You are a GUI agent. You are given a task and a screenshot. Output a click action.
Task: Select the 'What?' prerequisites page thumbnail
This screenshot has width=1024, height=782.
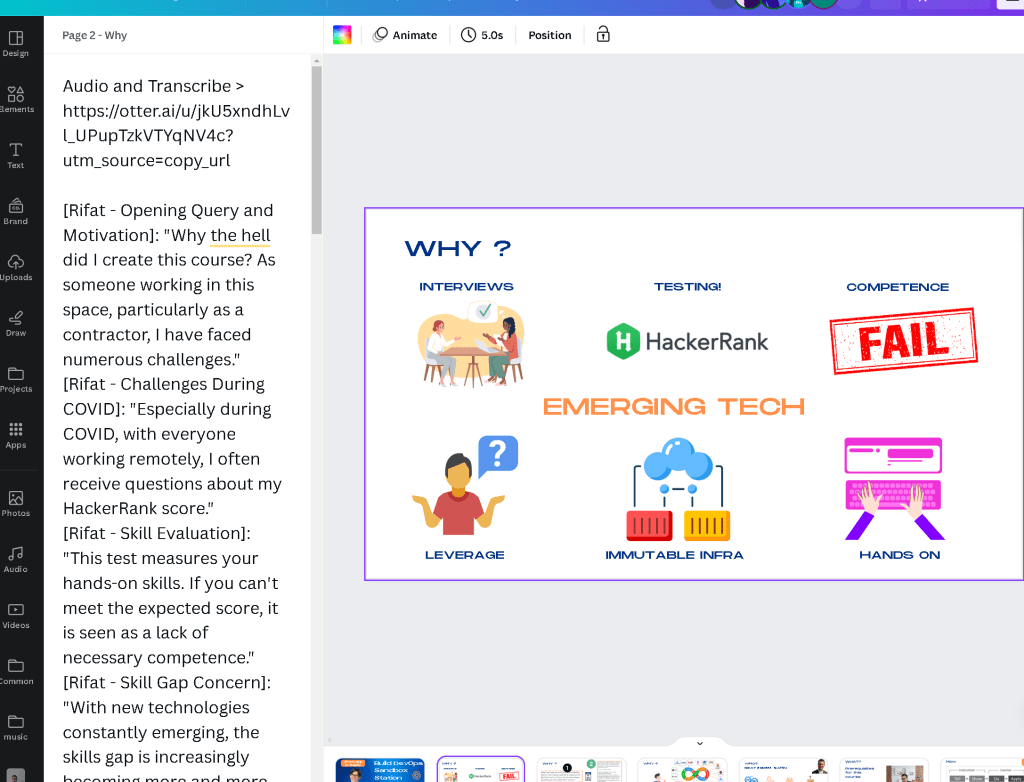click(x=884, y=770)
